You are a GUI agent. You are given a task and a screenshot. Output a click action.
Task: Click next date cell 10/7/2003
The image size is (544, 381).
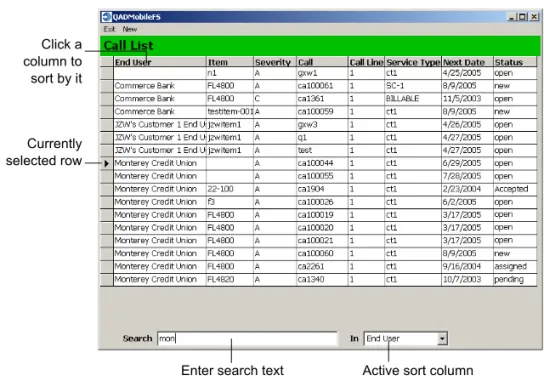pos(467,280)
